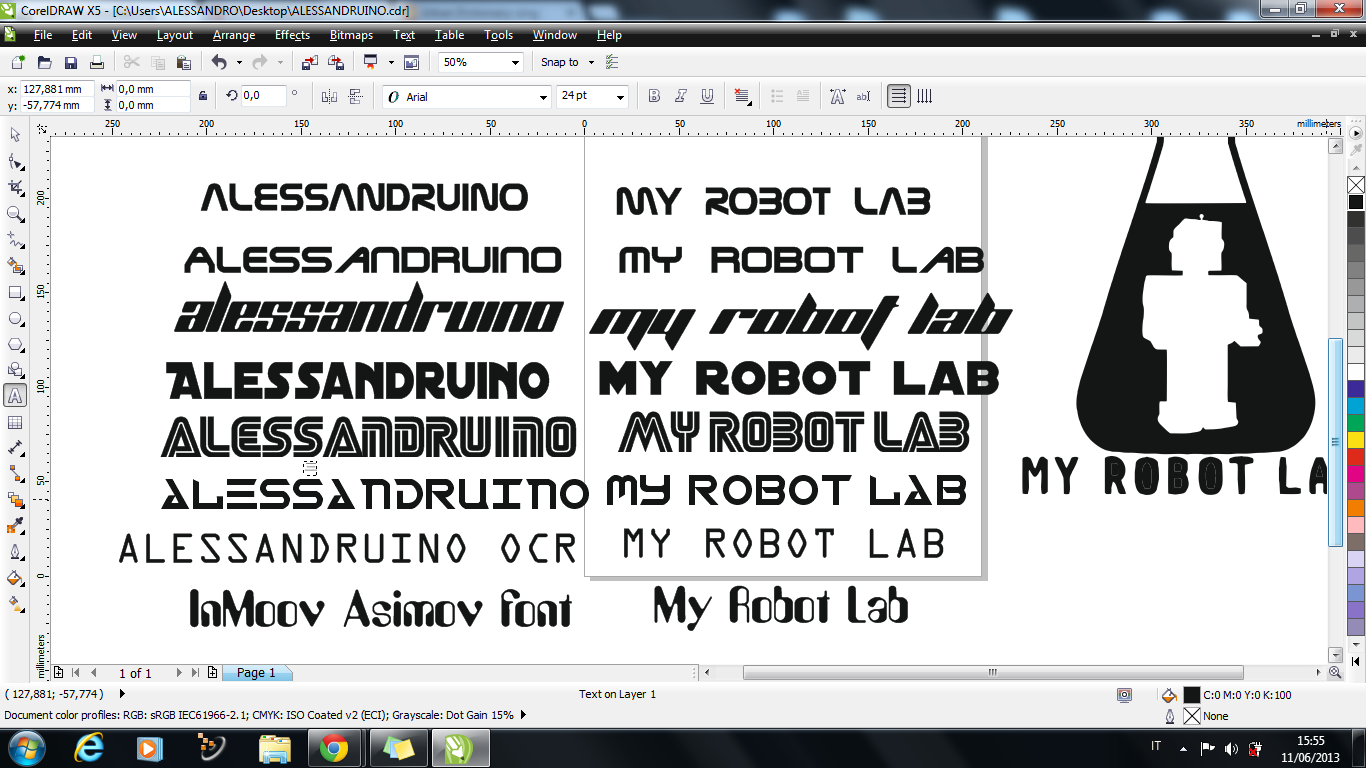Open text alignment flyout
The height and width of the screenshot is (768, 1366).
click(742, 96)
